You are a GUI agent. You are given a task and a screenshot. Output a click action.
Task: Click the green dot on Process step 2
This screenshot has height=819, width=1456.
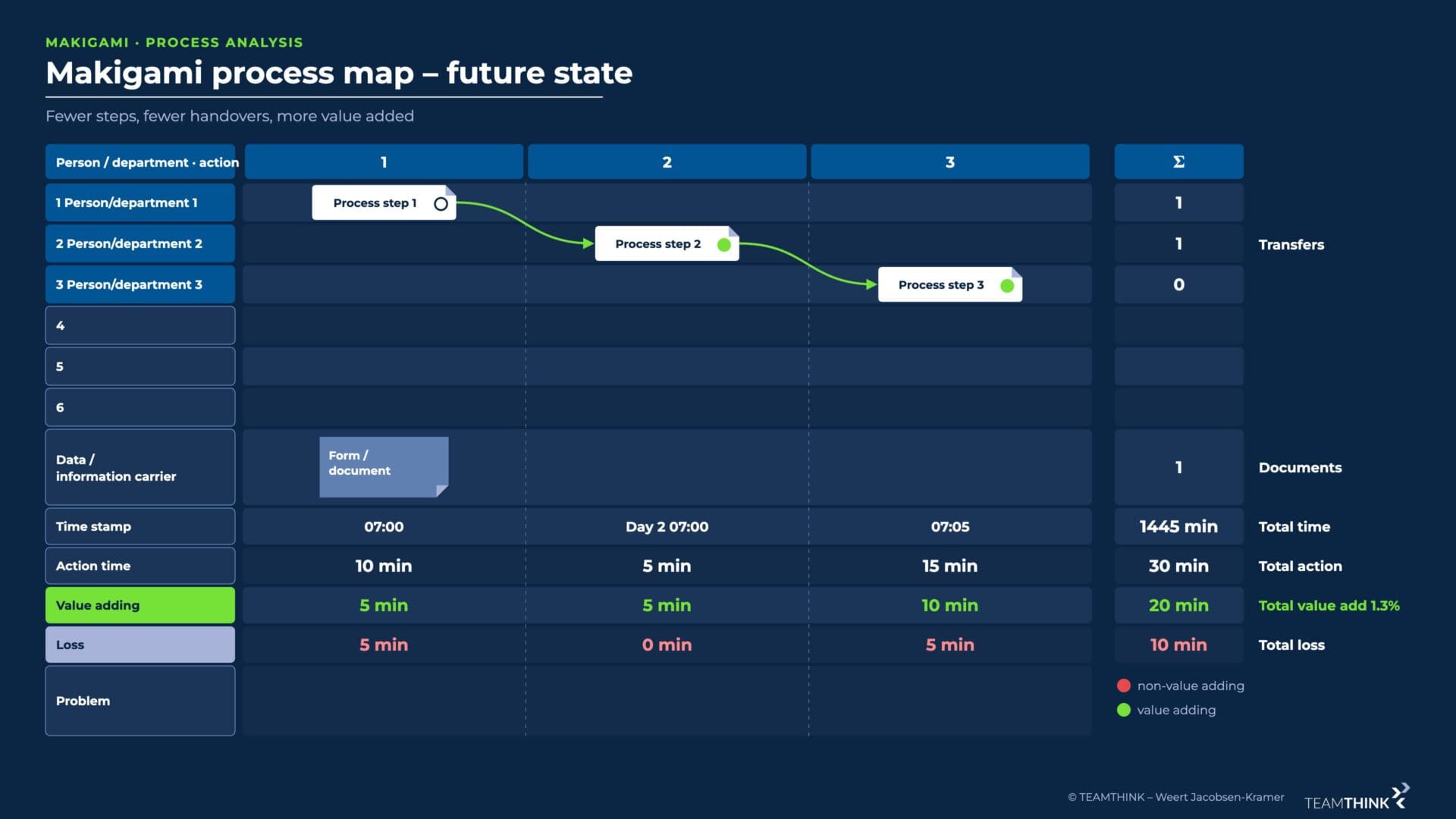pyautogui.click(x=724, y=244)
